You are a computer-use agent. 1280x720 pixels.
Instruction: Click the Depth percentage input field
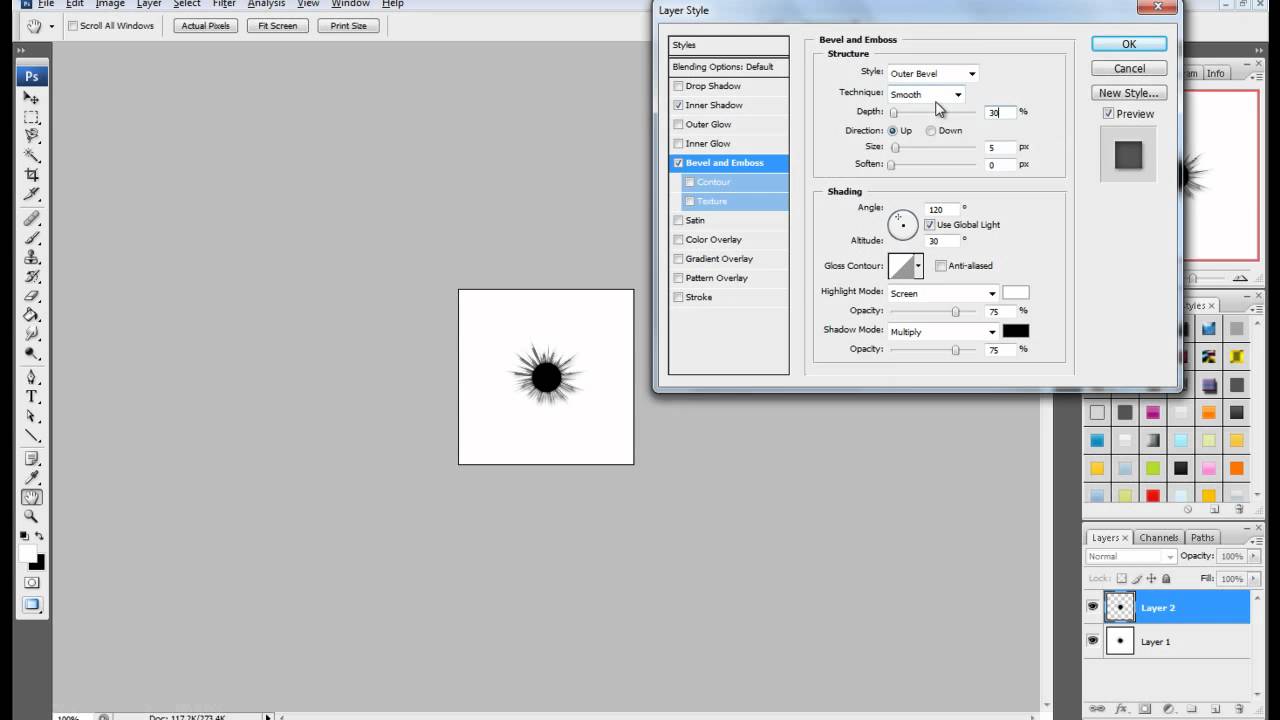tap(1000, 112)
